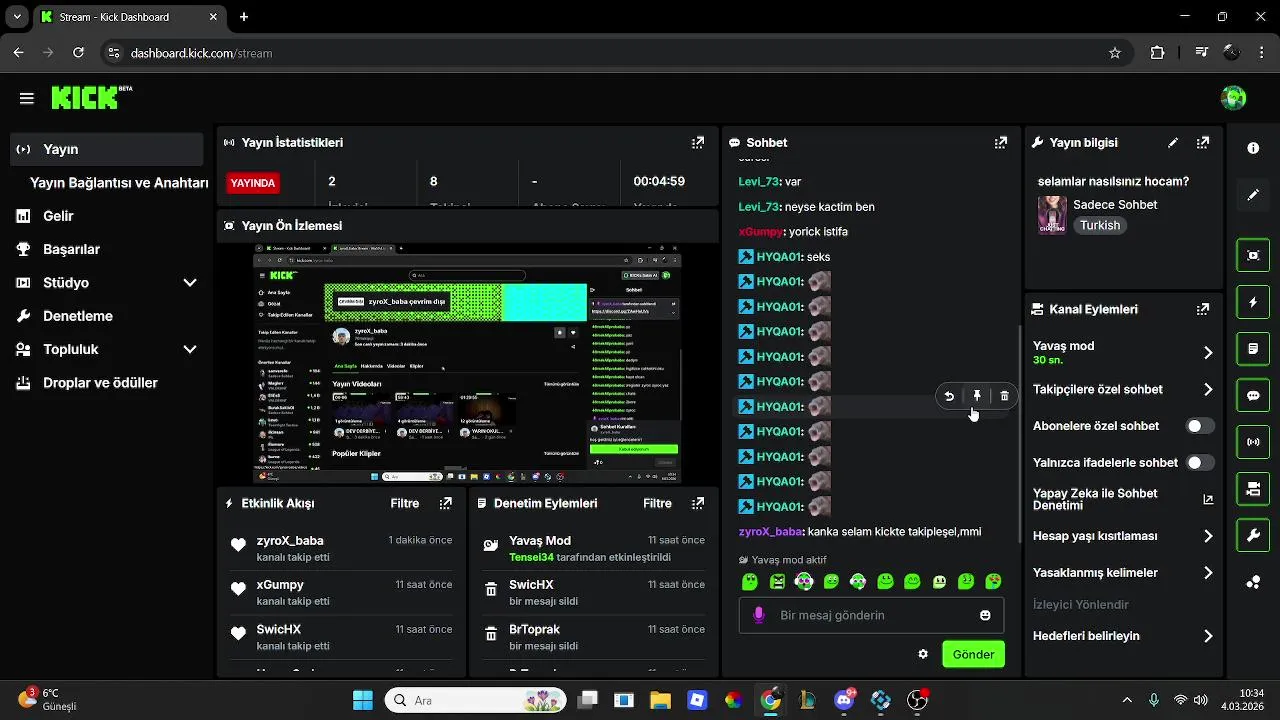Insert the heart-eyes green emote
Image resolution: width=1280 pixels, height=720 pixels.
coord(993,581)
